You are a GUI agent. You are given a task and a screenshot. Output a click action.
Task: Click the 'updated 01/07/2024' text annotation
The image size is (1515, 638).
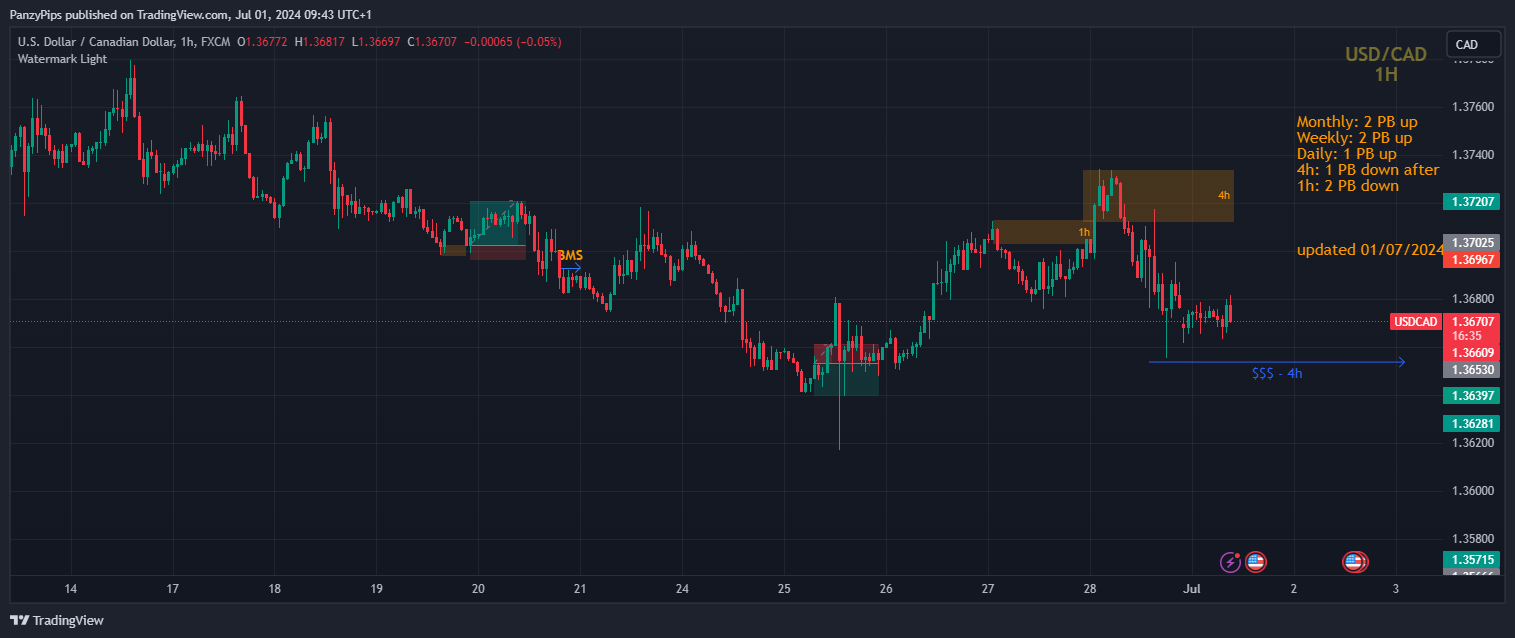coord(1370,250)
